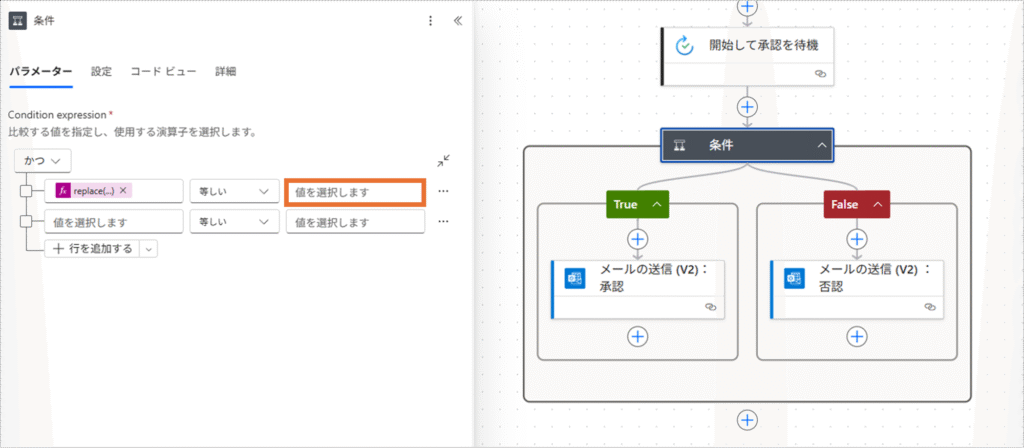Open the first row's 等しい operator dropdown
Viewport: 1024px width, 448px height.
233,191
